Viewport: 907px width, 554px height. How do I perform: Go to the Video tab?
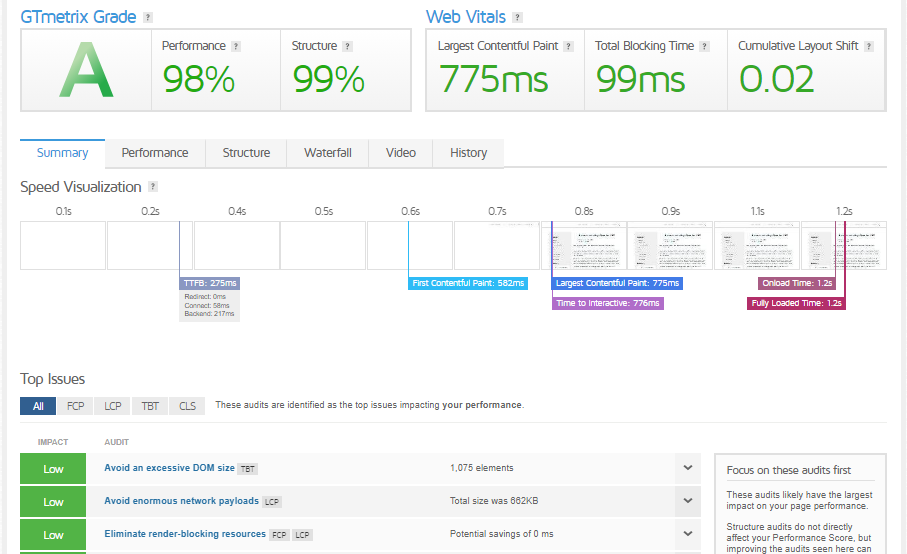click(x=401, y=153)
